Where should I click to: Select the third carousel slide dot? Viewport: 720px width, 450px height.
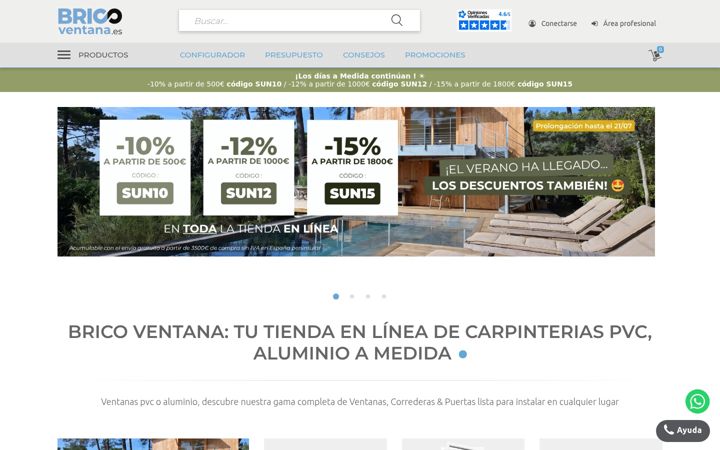pos(368,297)
